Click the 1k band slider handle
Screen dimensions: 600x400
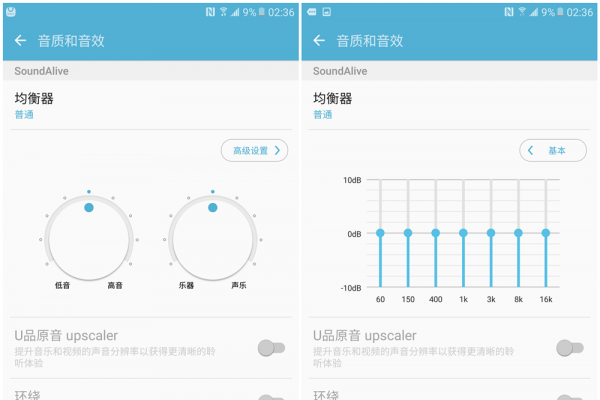(x=463, y=233)
